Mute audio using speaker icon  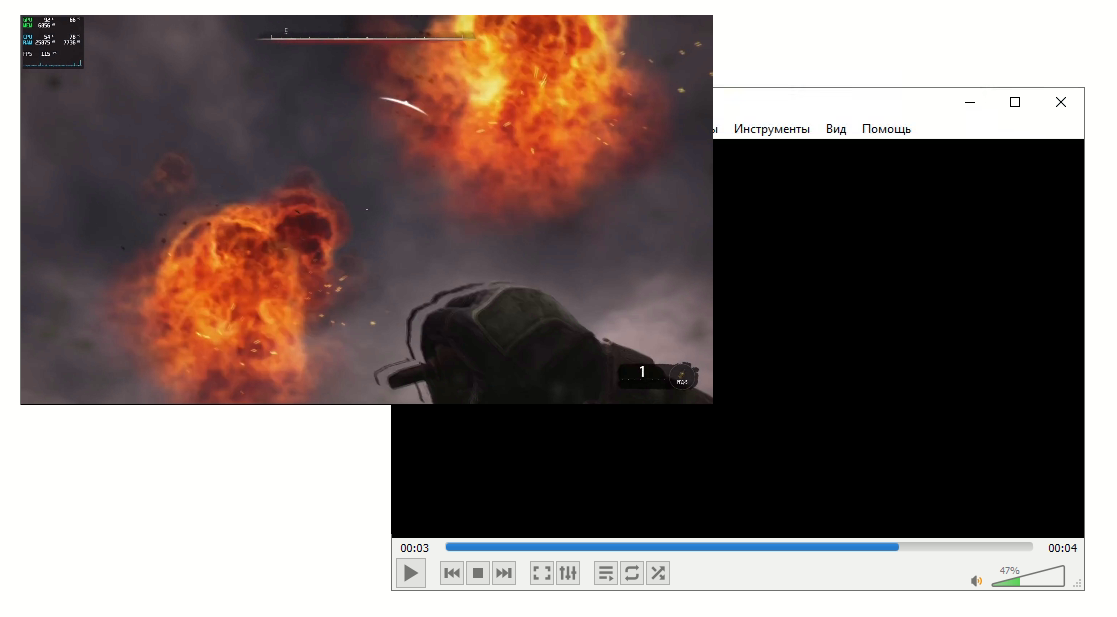tap(977, 581)
